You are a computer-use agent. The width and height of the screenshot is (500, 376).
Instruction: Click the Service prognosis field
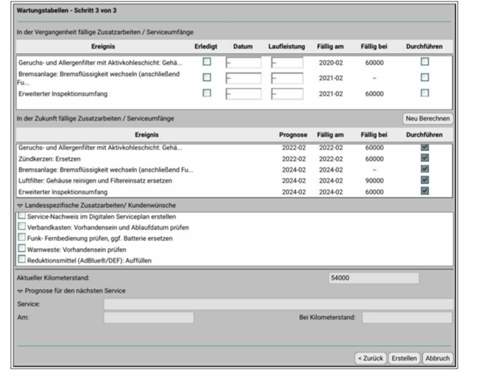coord(278,304)
